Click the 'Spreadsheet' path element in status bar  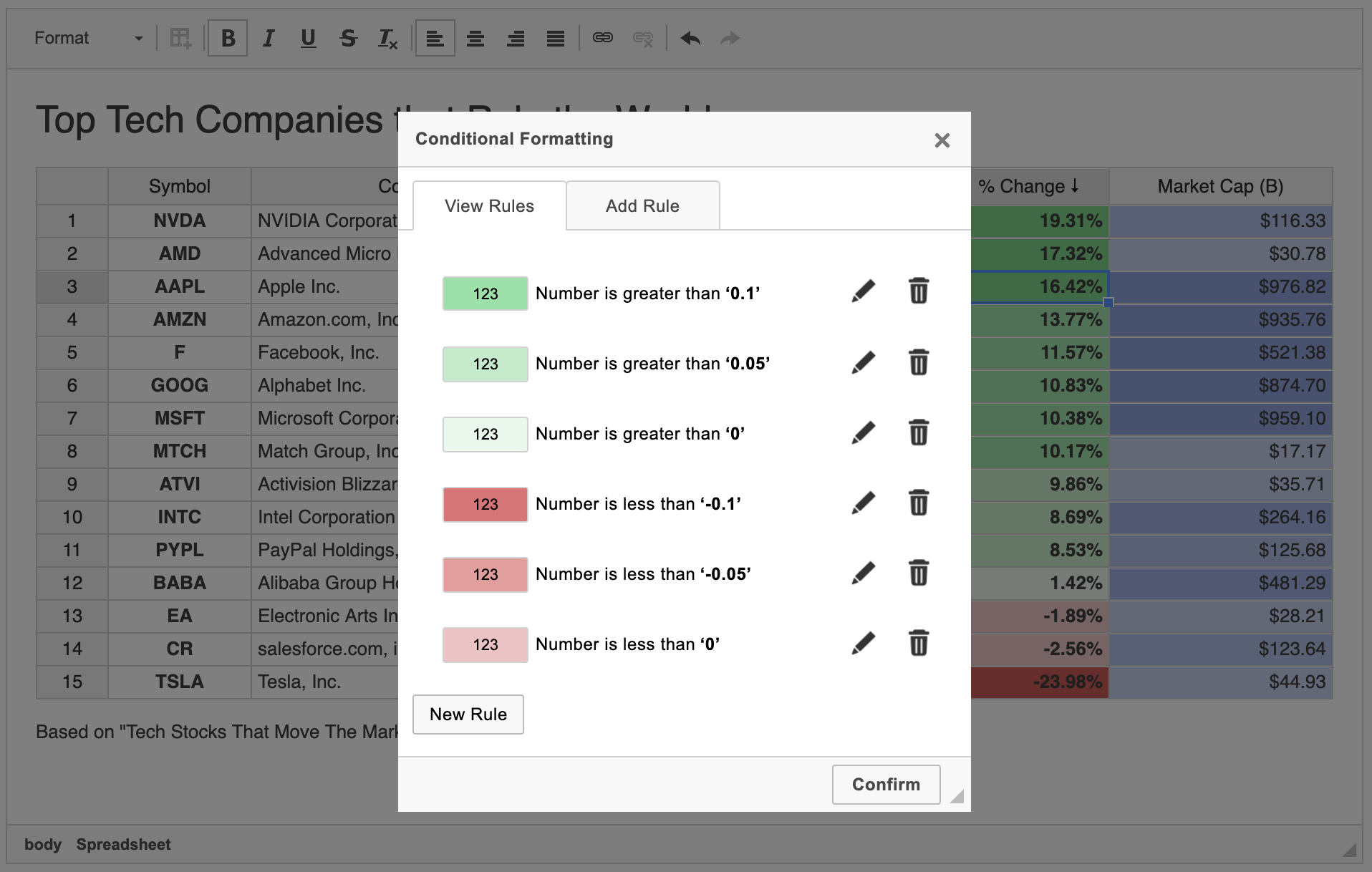pyautogui.click(x=123, y=845)
